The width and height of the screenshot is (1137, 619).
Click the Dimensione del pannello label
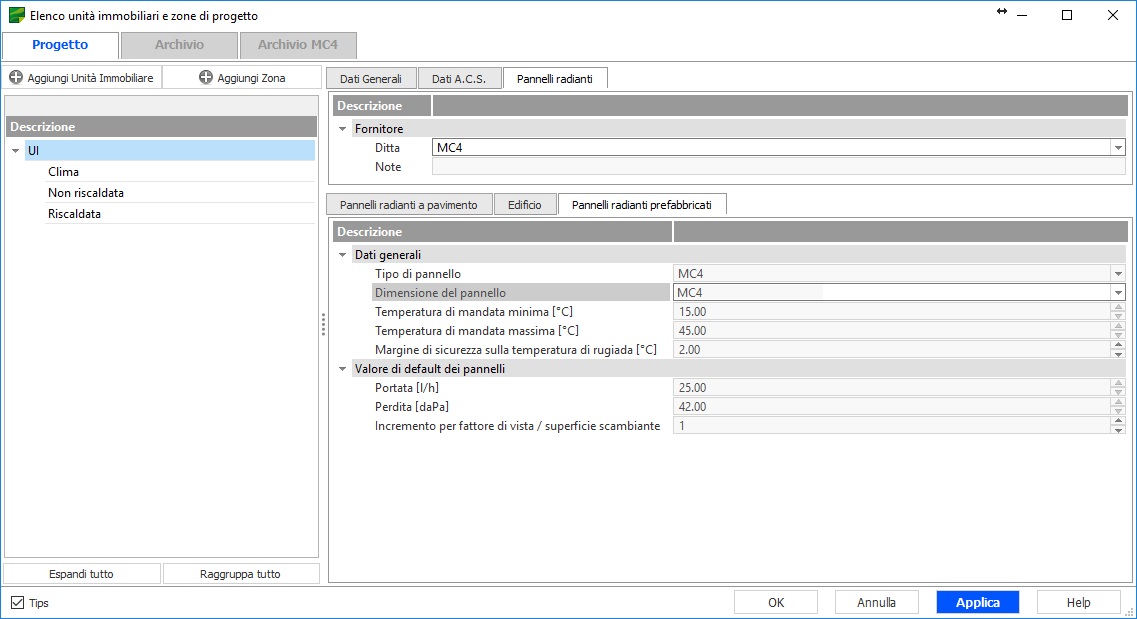pyautogui.click(x=440, y=293)
